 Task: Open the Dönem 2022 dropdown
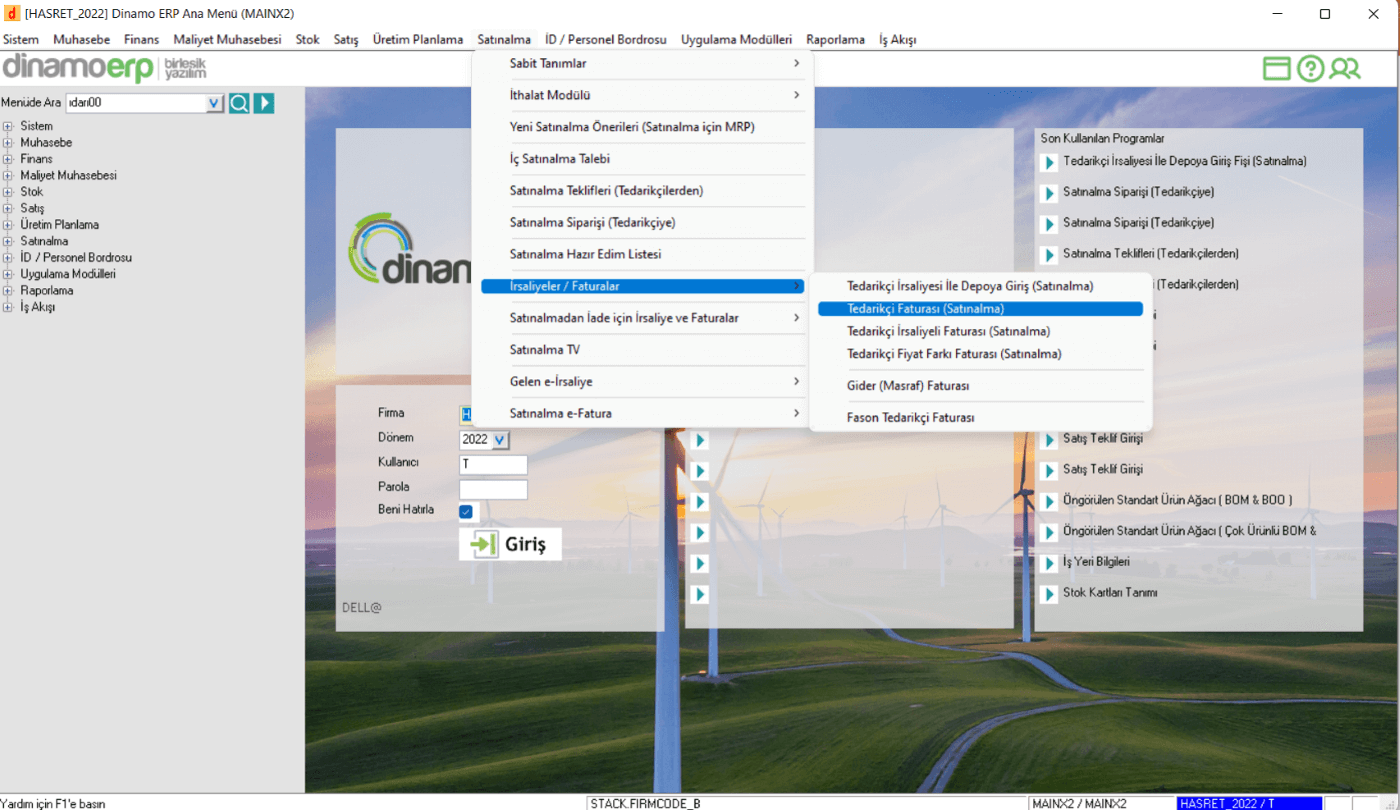click(500, 439)
